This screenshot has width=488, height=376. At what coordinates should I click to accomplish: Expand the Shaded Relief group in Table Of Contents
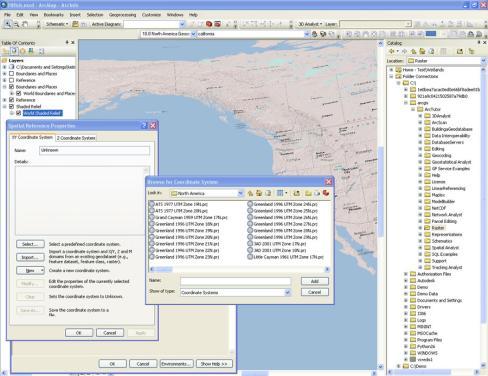(x=5, y=106)
